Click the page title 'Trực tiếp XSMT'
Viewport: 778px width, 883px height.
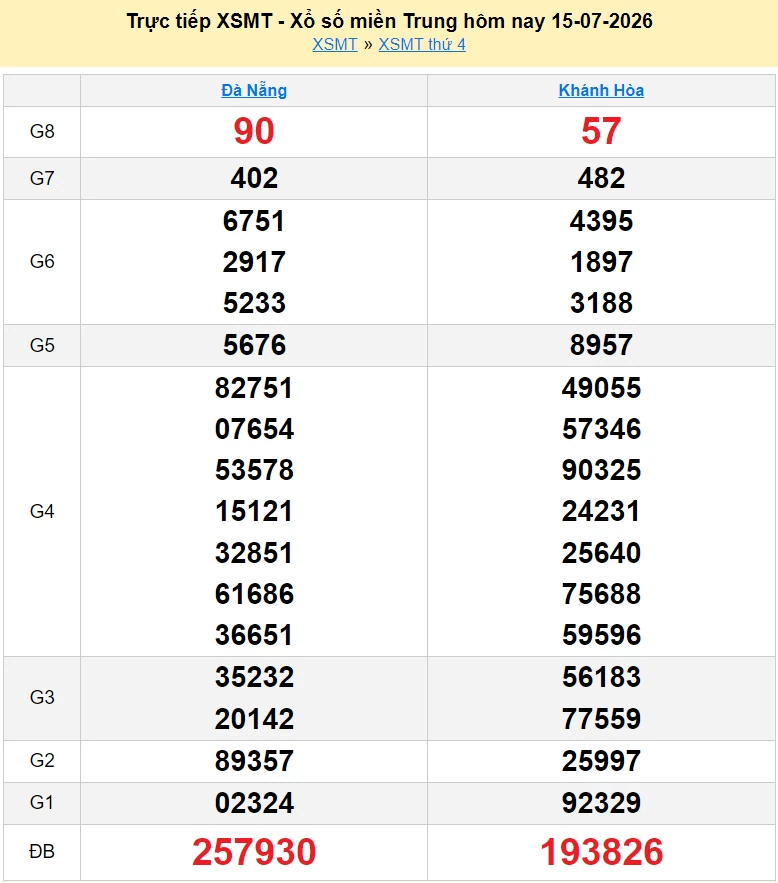199,21
